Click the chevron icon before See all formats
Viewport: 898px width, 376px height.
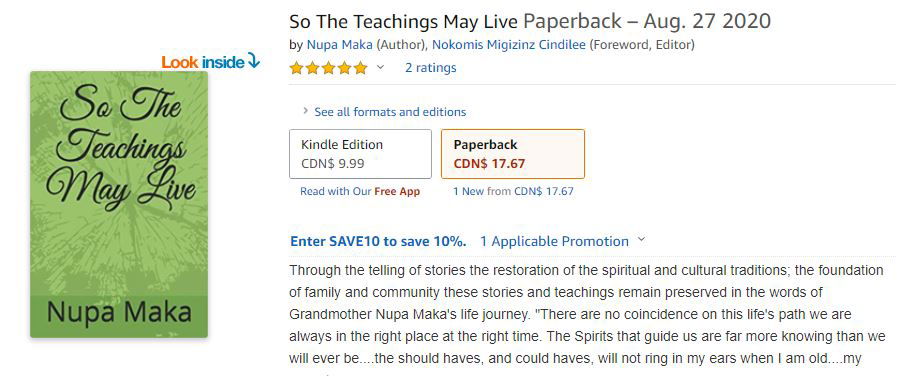pyautogui.click(x=306, y=111)
